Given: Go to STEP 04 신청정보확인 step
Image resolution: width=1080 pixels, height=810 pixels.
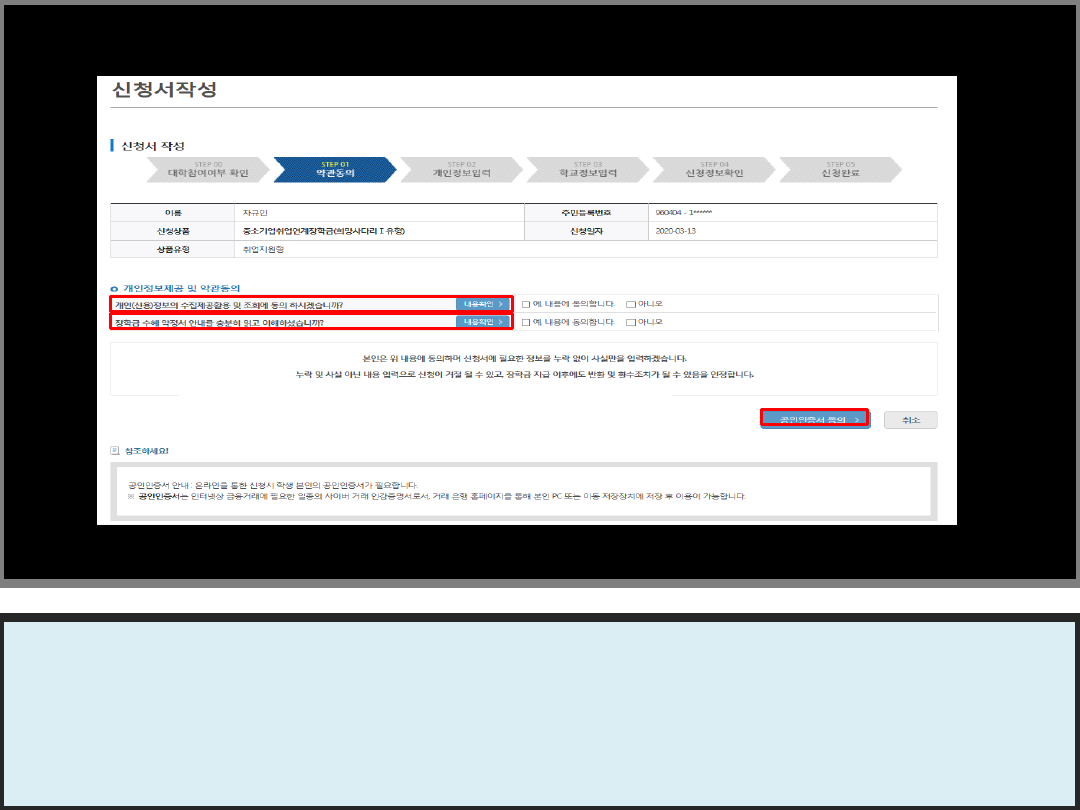Looking at the screenshot, I should (x=714, y=170).
